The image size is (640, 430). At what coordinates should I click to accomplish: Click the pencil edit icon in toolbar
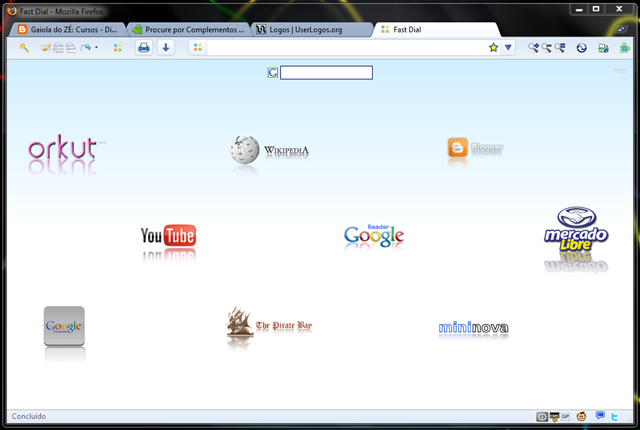tap(46, 48)
